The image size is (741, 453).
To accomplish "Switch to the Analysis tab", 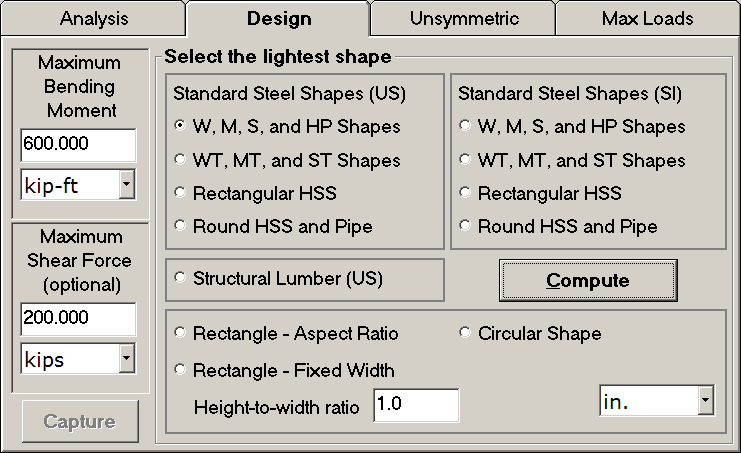I will [x=93, y=18].
